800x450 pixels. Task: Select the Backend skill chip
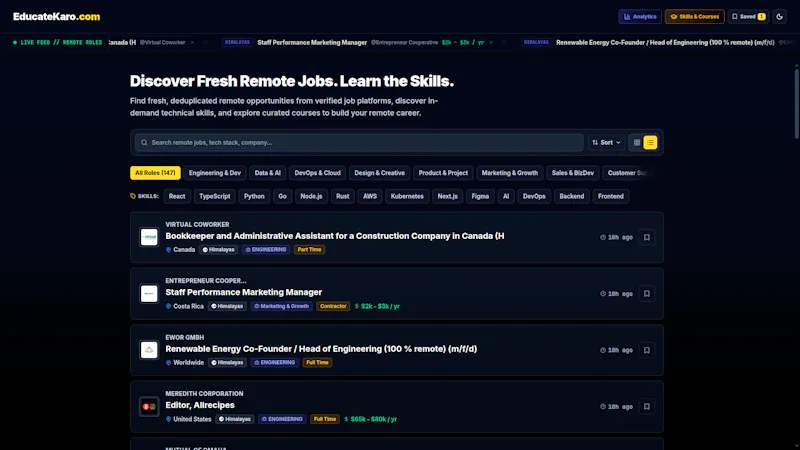click(571, 196)
